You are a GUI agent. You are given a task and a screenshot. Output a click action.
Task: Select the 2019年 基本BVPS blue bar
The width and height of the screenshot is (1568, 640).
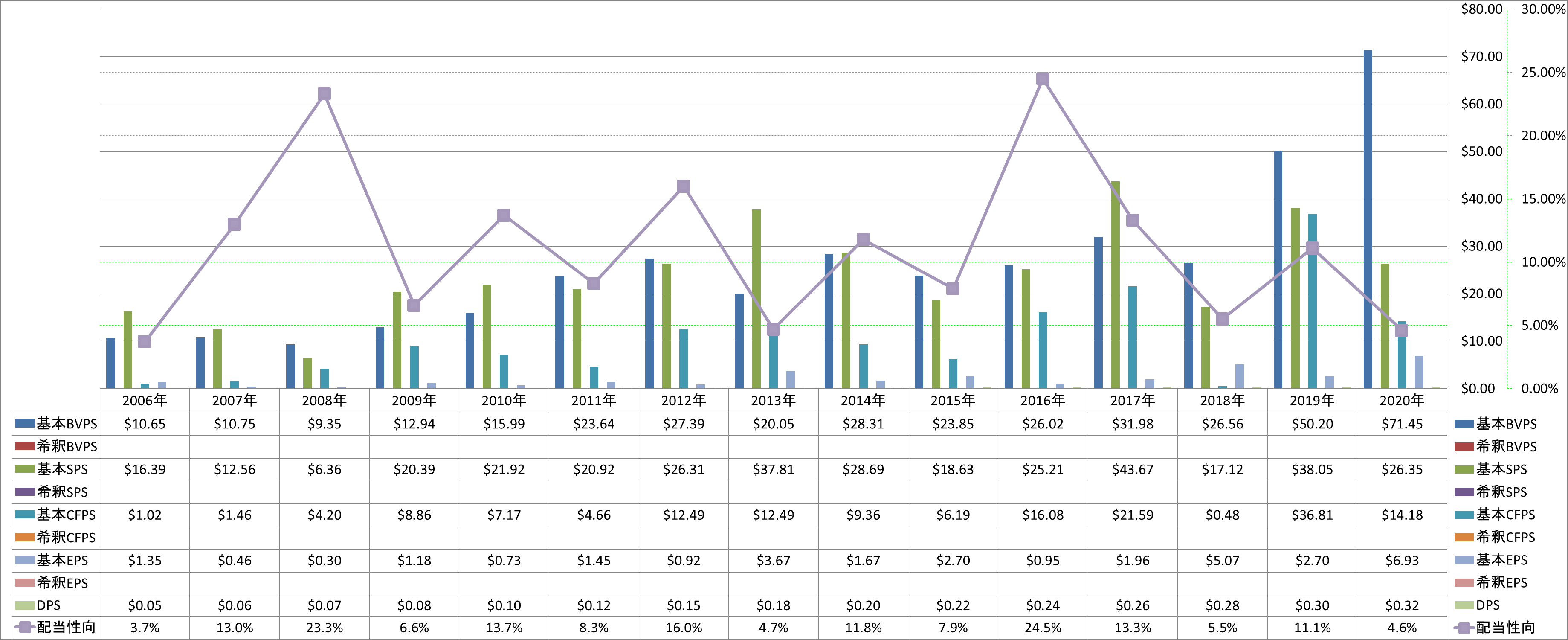[x=1278, y=270]
